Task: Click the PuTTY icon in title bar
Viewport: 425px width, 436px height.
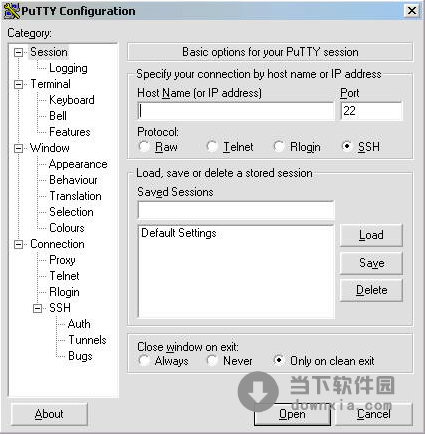Action: coord(11,11)
